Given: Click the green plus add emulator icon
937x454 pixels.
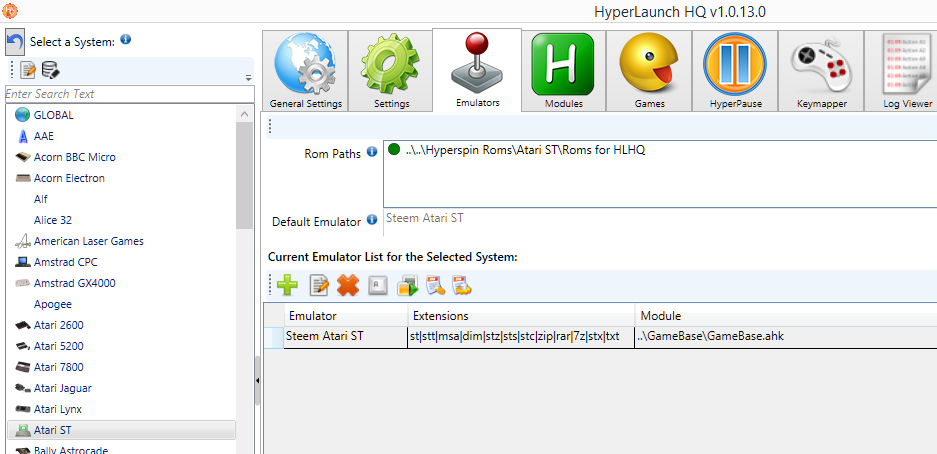Looking at the screenshot, I should [x=288, y=286].
